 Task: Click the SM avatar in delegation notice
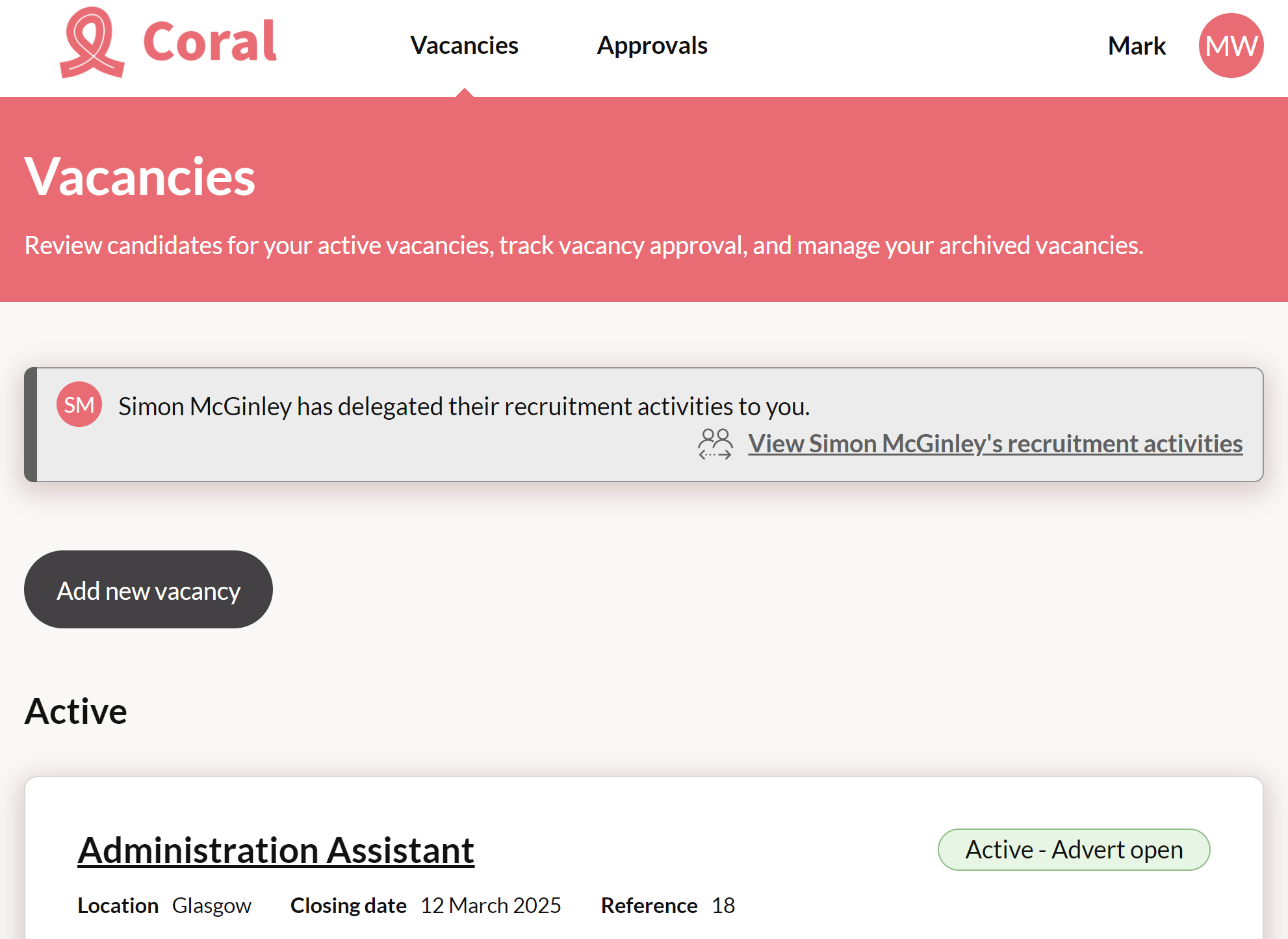(x=79, y=405)
